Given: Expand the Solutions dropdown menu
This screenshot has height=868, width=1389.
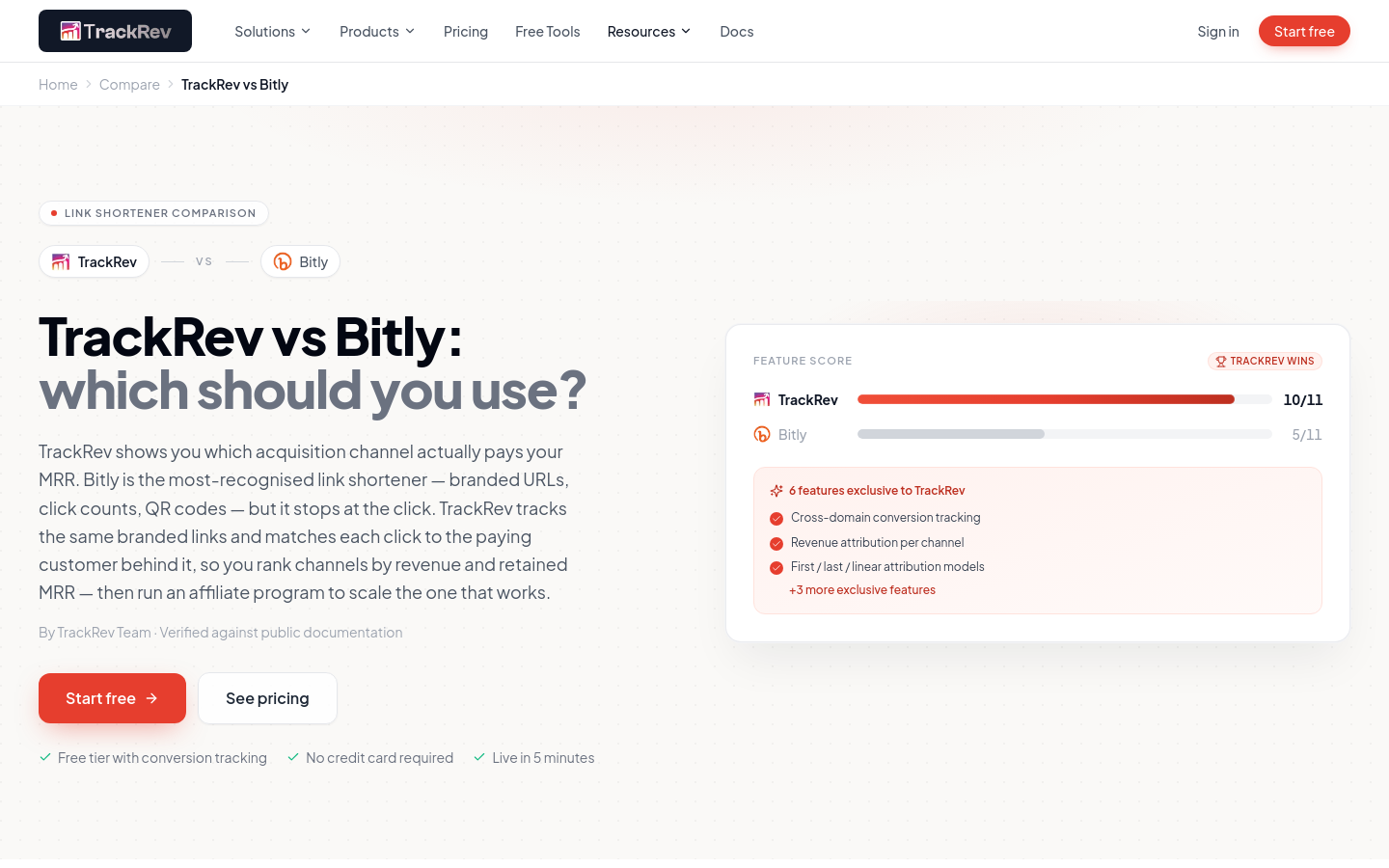Looking at the screenshot, I should tap(273, 32).
